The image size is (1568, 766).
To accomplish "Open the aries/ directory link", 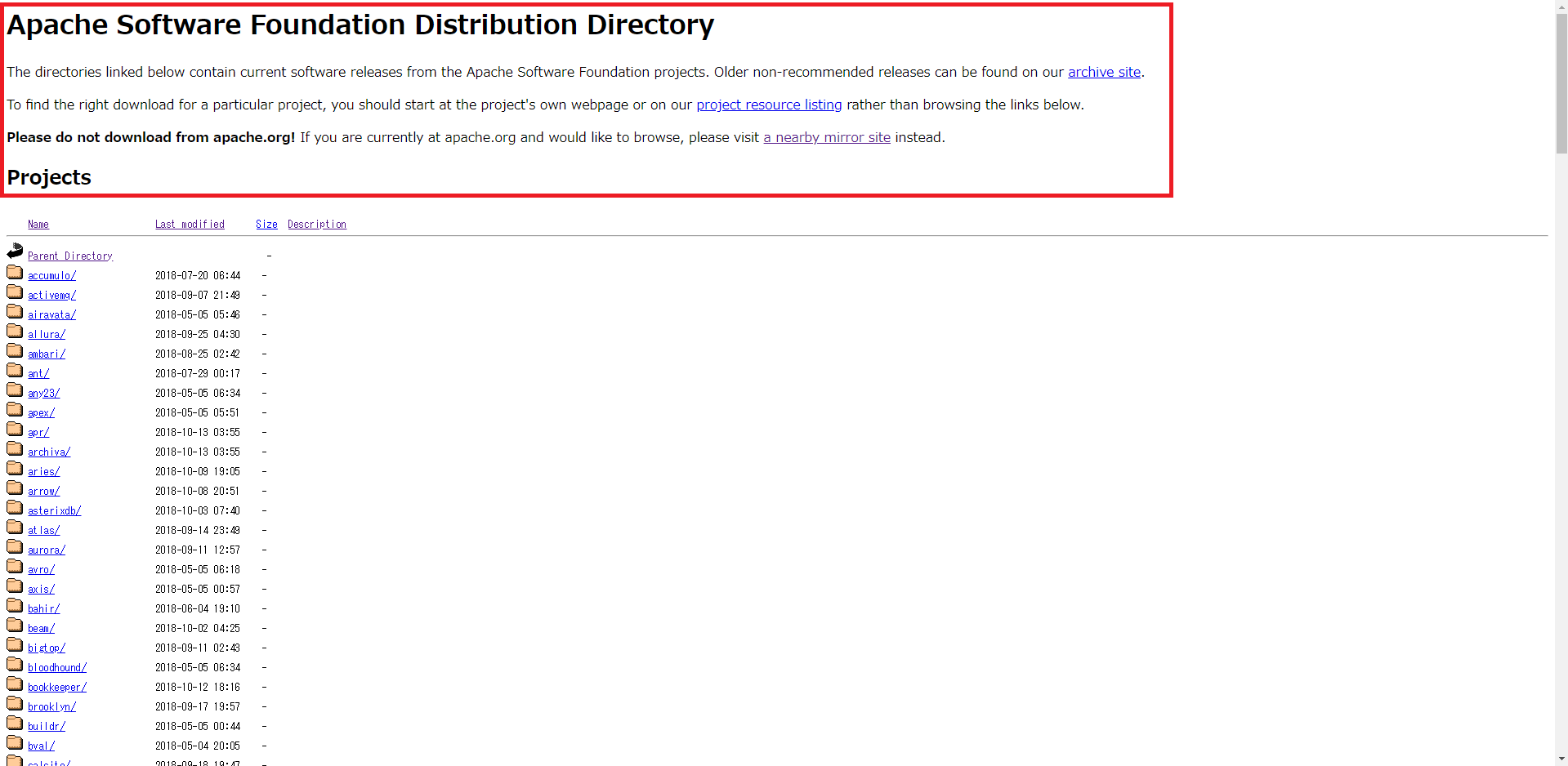I will [43, 472].
